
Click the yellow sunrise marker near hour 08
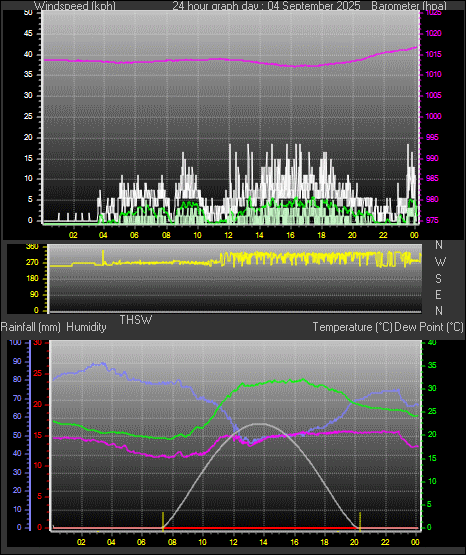coord(163,521)
